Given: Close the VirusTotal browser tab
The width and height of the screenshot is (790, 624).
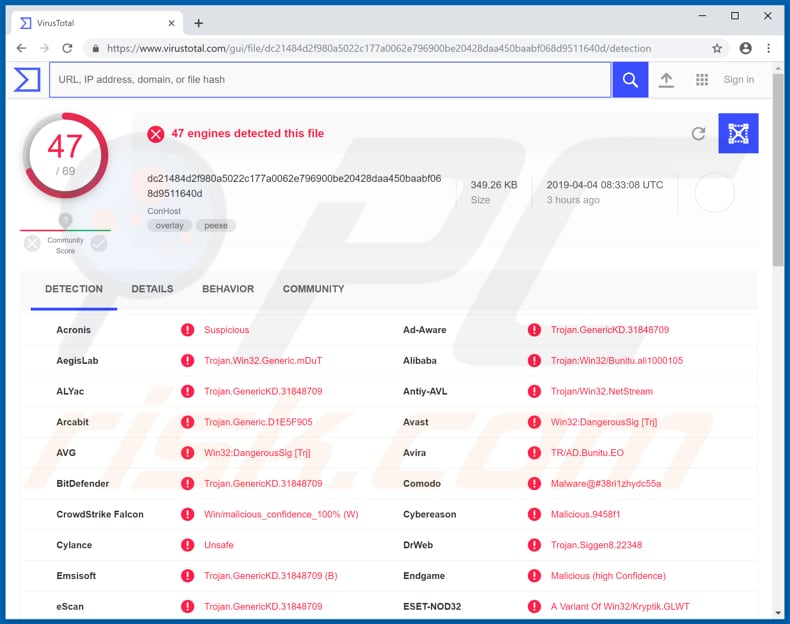Looking at the screenshot, I should coord(171,23).
